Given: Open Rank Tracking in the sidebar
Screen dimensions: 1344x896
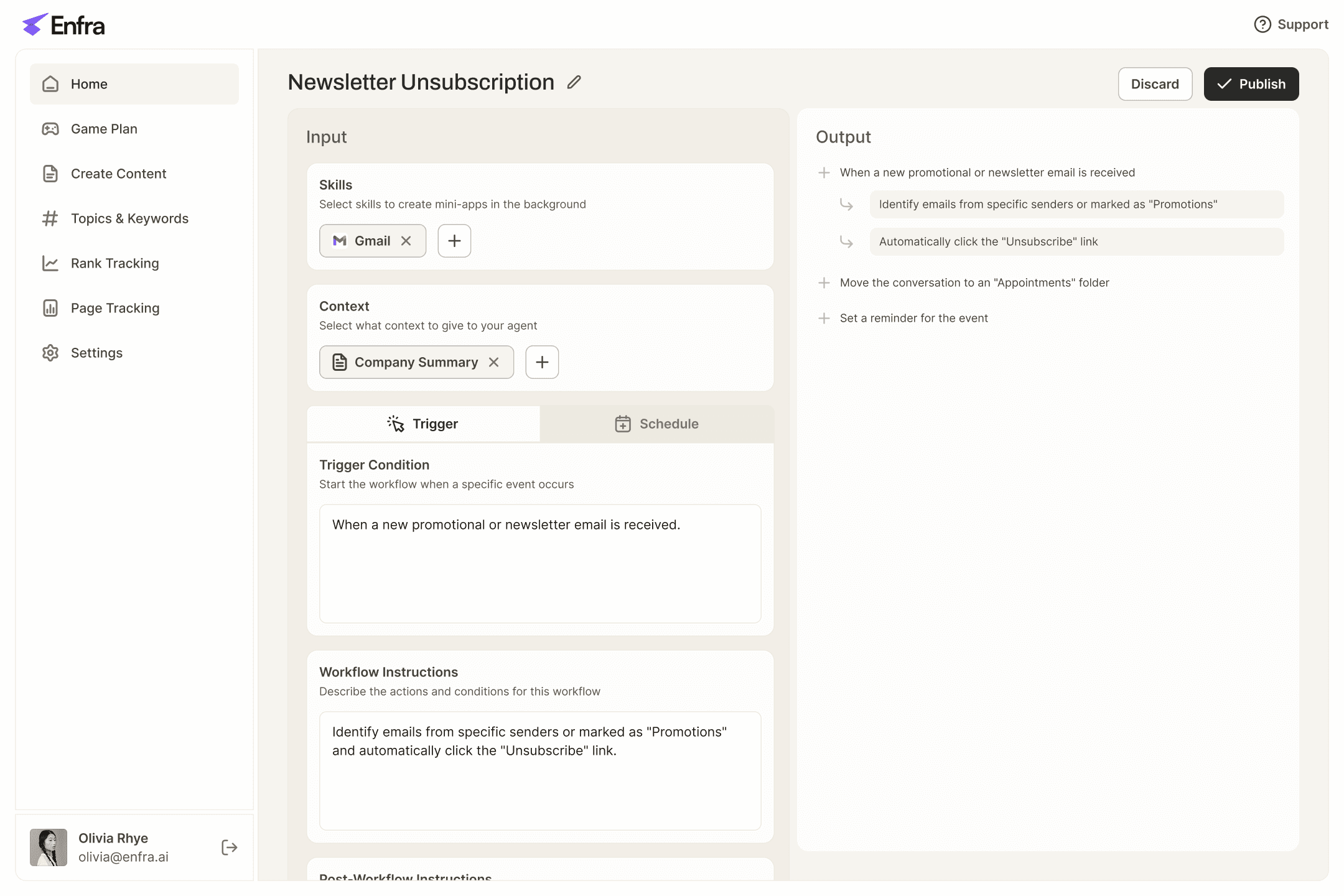Looking at the screenshot, I should coord(114,263).
